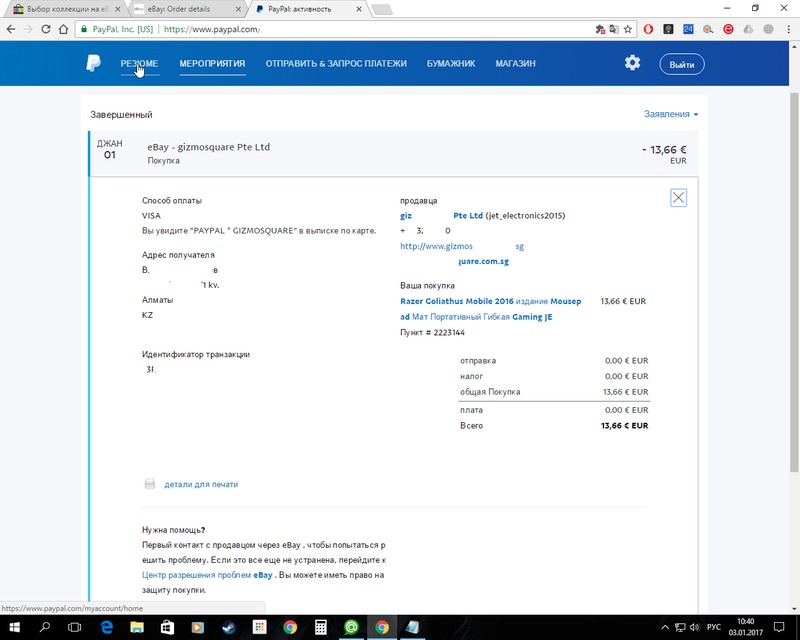Click the blue 24 extension icon
Image resolution: width=800 pixels, height=640 pixels.
pos(688,29)
